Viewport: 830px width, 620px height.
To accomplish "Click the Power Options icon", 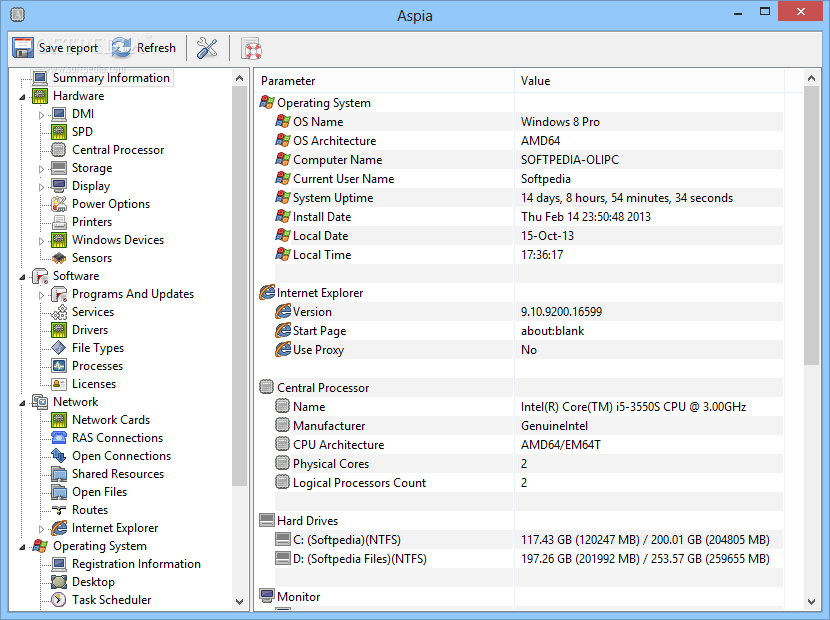I will tap(59, 204).
